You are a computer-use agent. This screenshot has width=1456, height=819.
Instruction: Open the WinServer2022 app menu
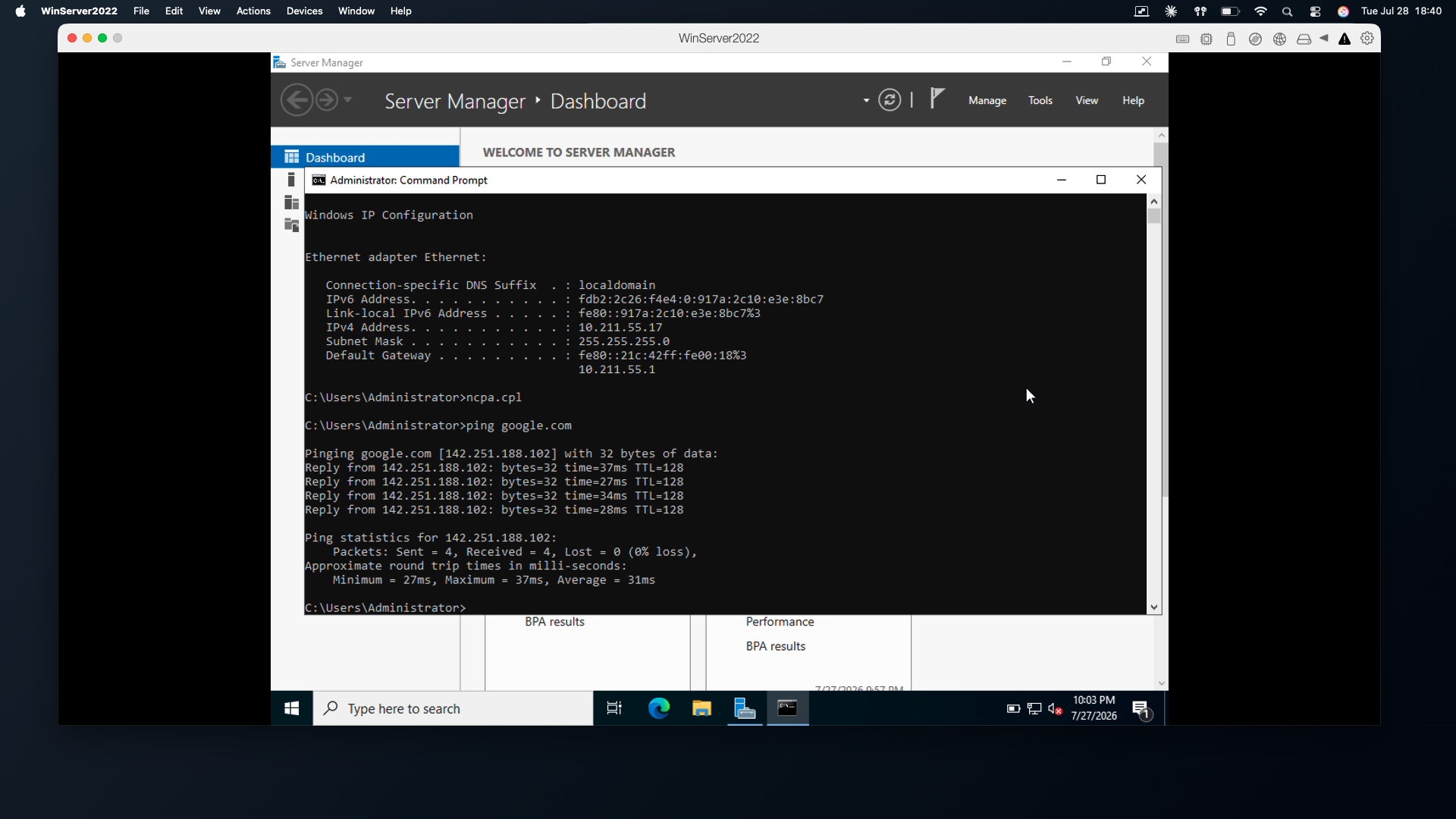tap(79, 11)
